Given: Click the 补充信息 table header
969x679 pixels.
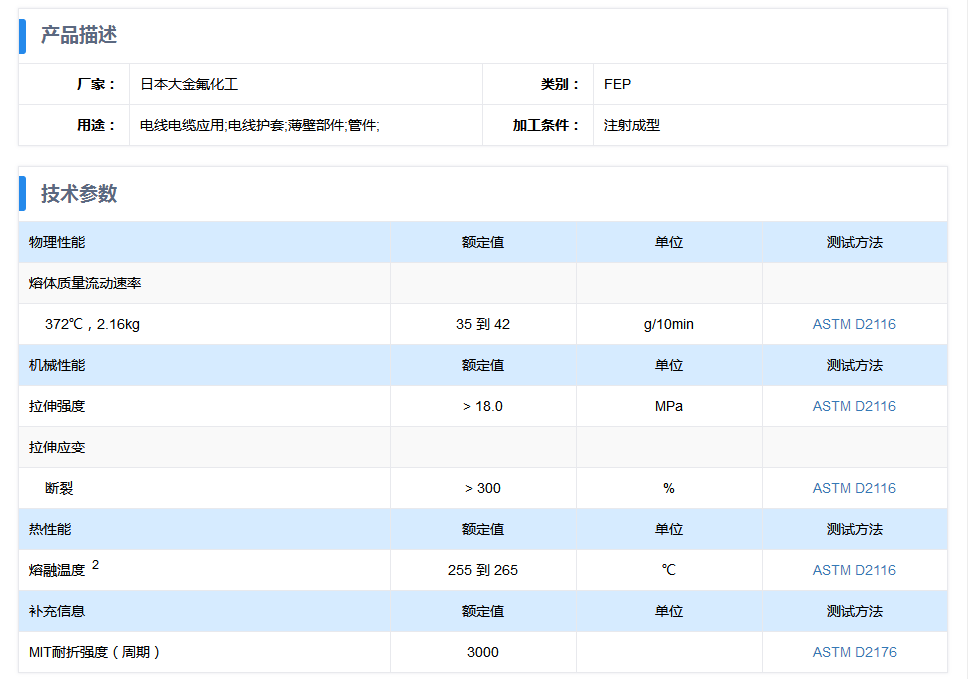Looking at the screenshot, I should pos(57,611).
